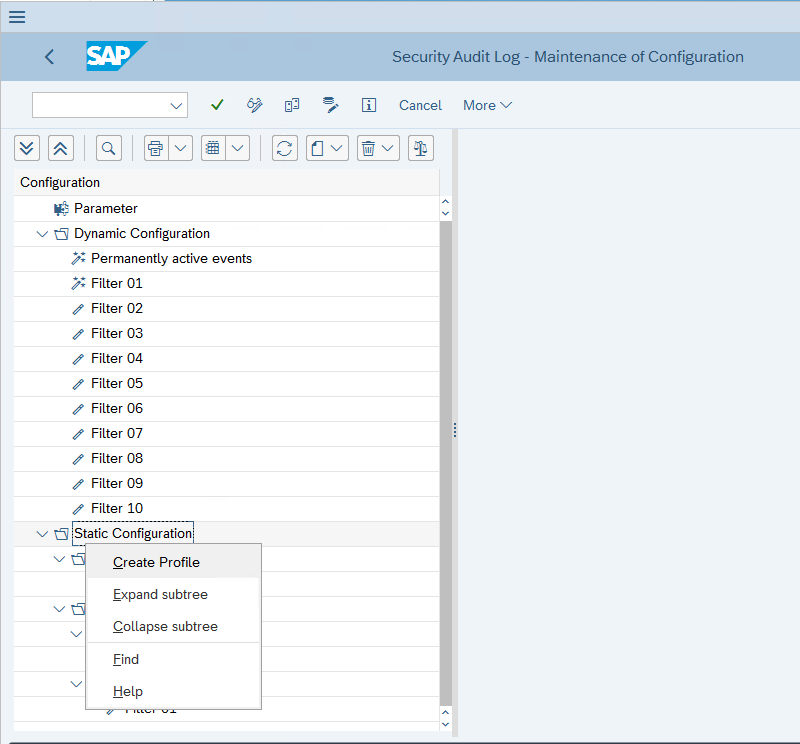800x744 pixels.
Task: Click the information icon in toolbar
Action: 369,105
